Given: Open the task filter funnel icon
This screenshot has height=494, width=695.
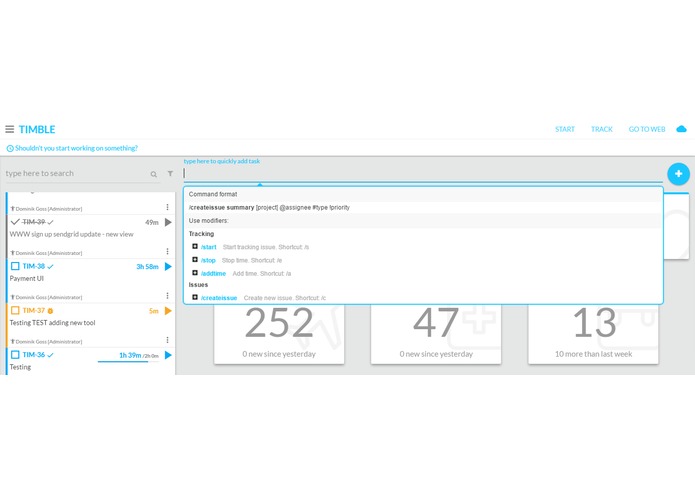Looking at the screenshot, I should [x=170, y=174].
